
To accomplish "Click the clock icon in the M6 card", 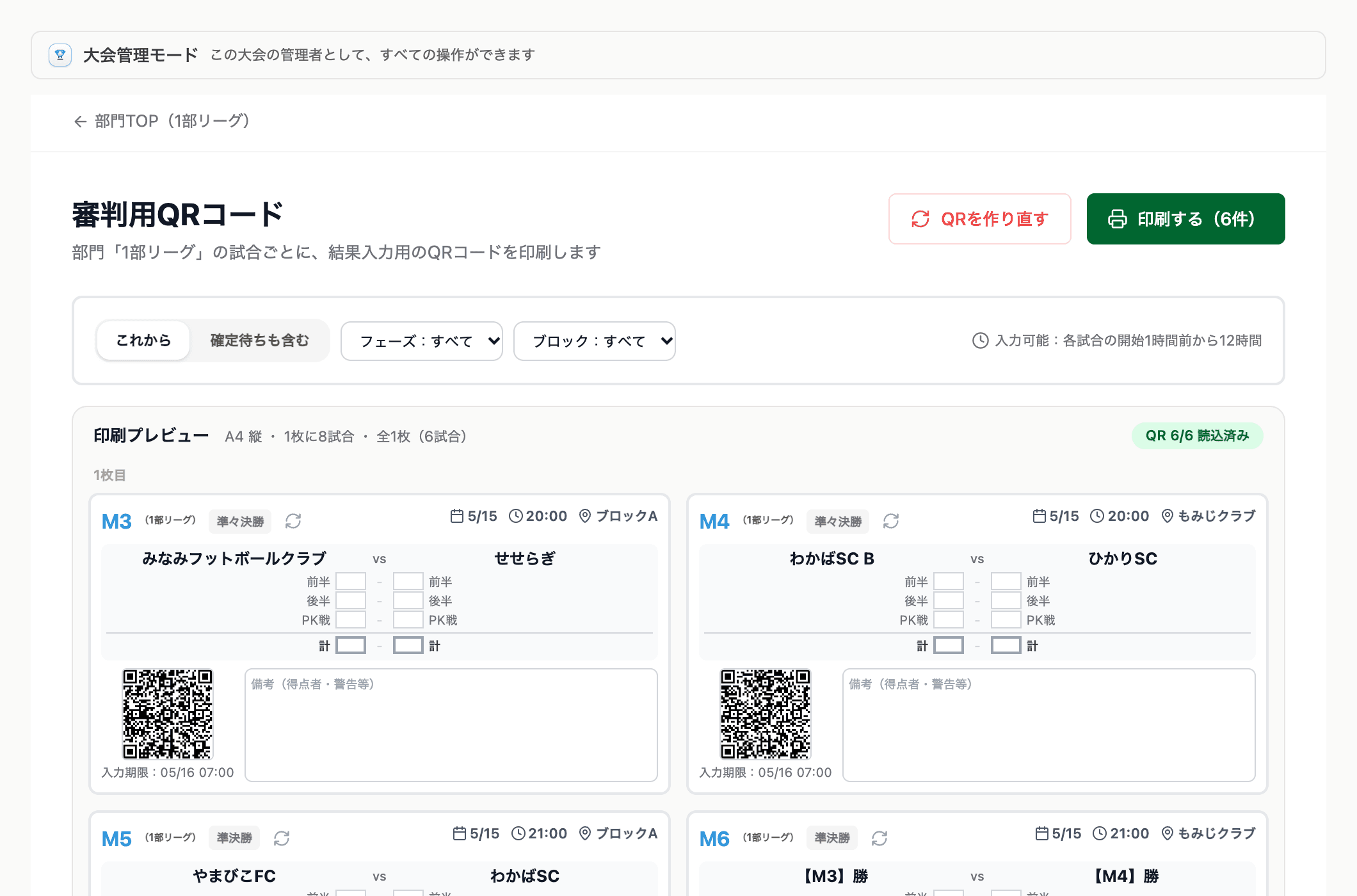I will [1100, 833].
